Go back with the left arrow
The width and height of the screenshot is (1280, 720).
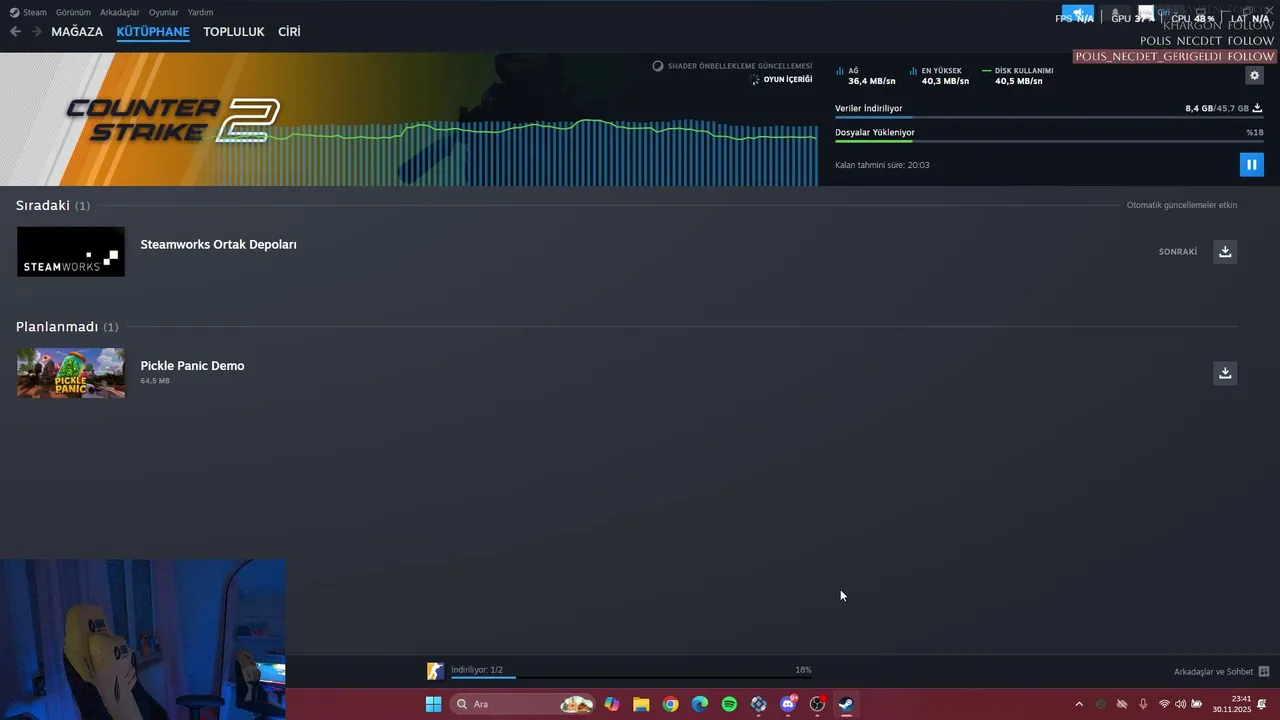[x=15, y=32]
